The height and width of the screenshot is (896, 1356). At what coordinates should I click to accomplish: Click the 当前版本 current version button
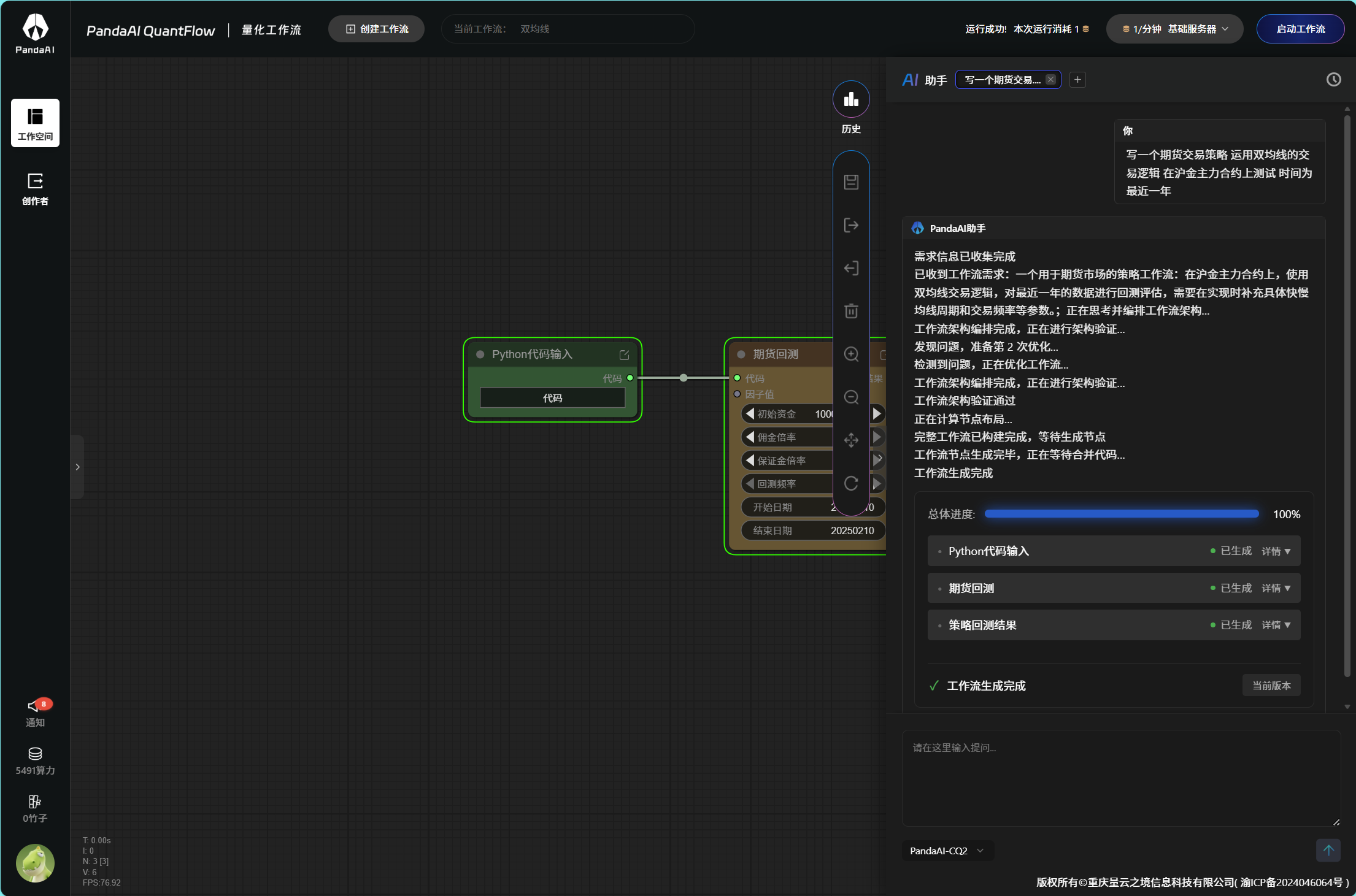click(x=1271, y=686)
